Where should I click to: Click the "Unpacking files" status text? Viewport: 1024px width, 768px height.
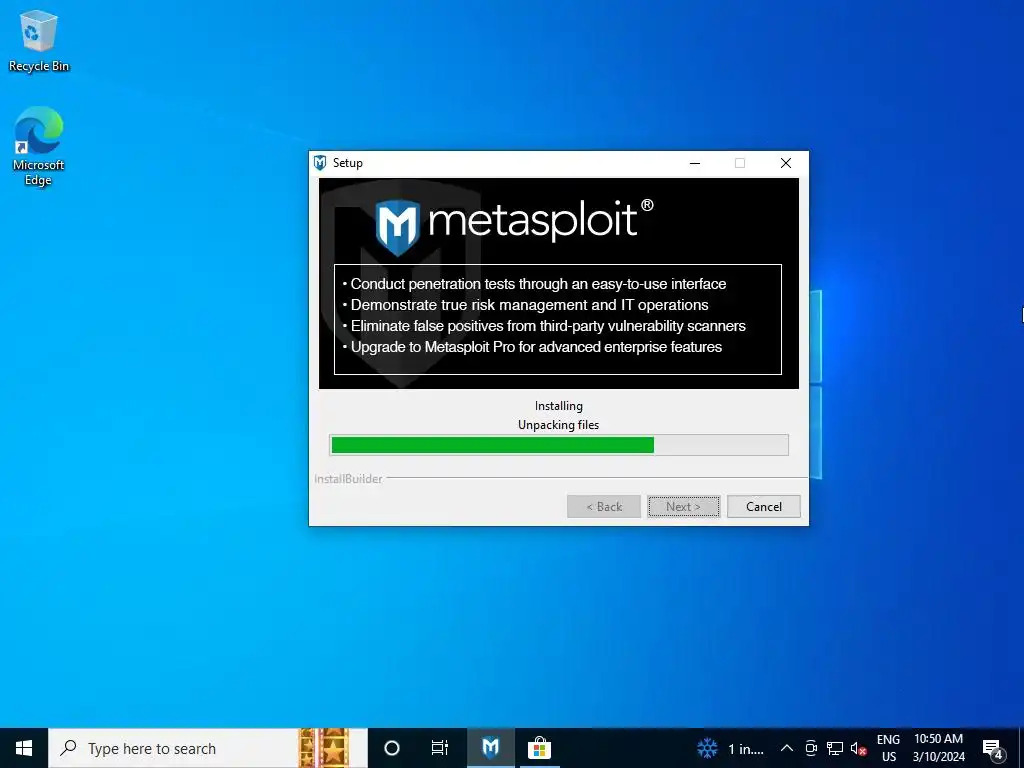click(558, 425)
